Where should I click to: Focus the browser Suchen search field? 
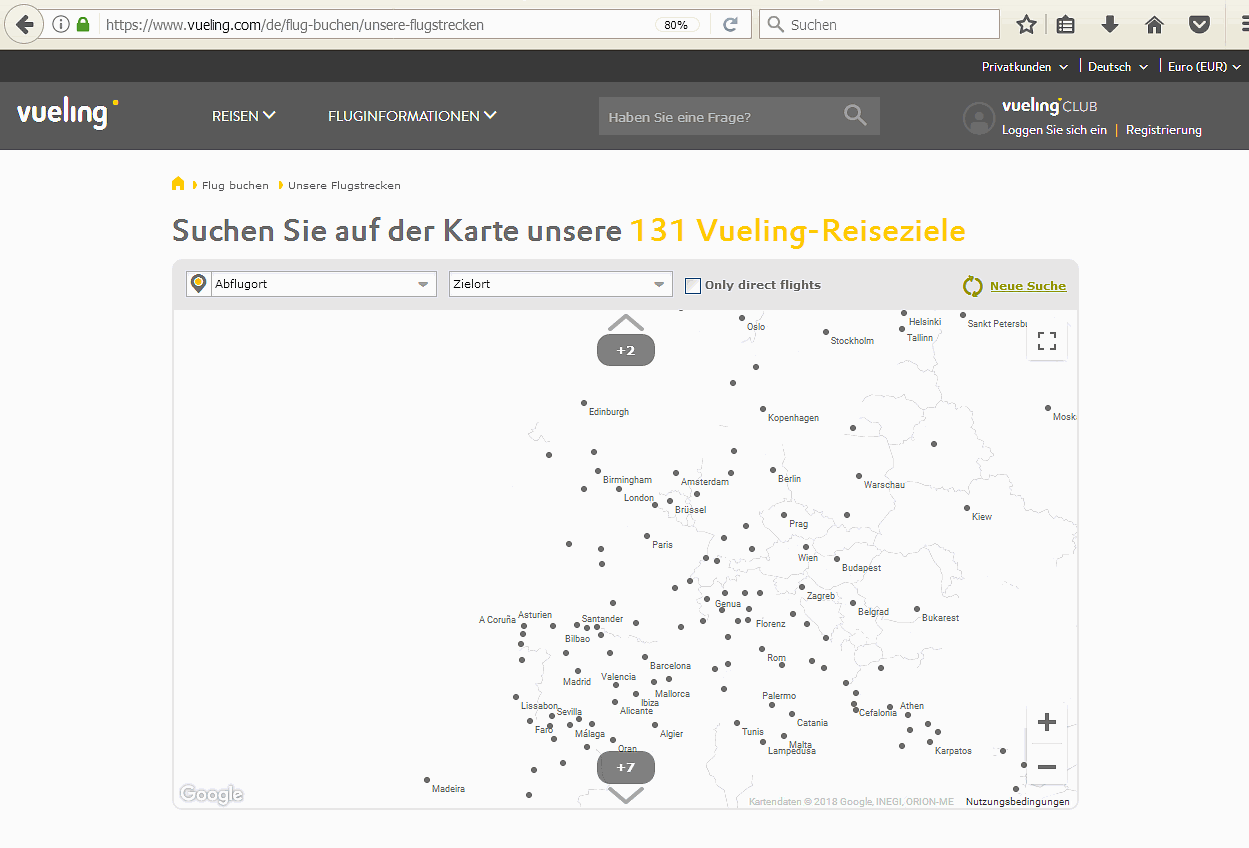(880, 24)
